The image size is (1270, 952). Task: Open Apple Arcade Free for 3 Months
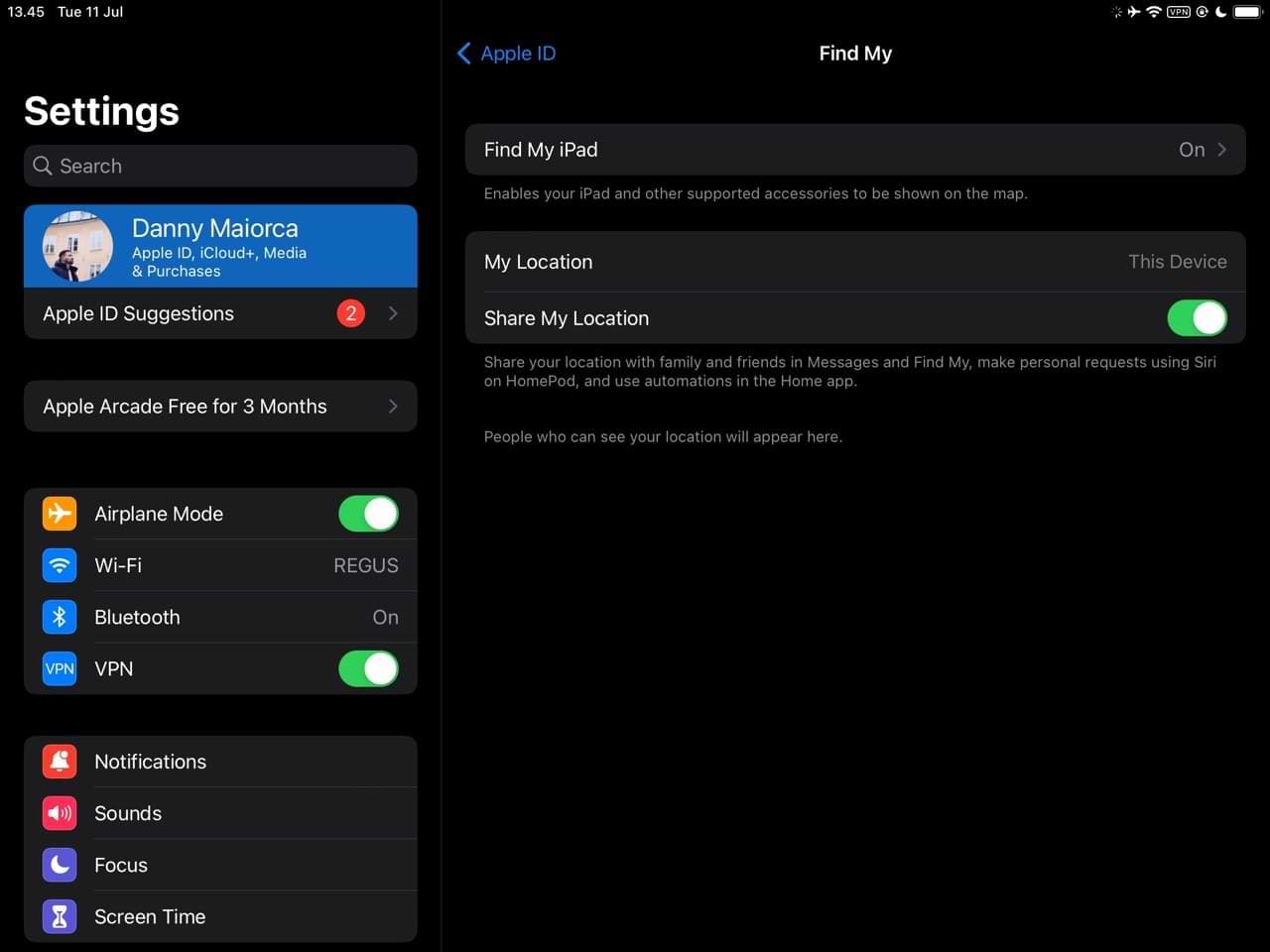220,407
